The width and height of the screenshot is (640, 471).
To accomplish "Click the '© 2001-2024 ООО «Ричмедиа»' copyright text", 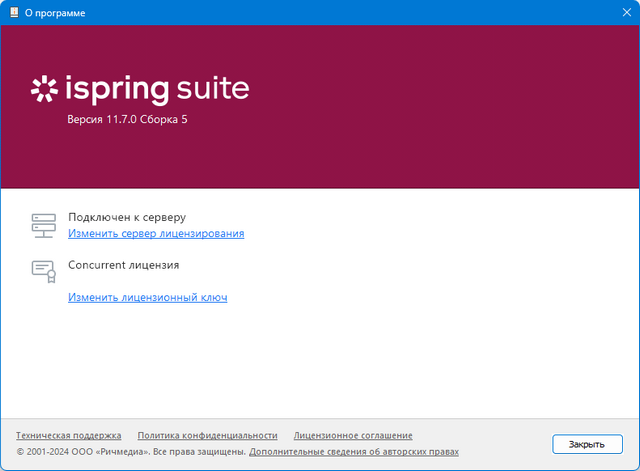I will point(82,452).
